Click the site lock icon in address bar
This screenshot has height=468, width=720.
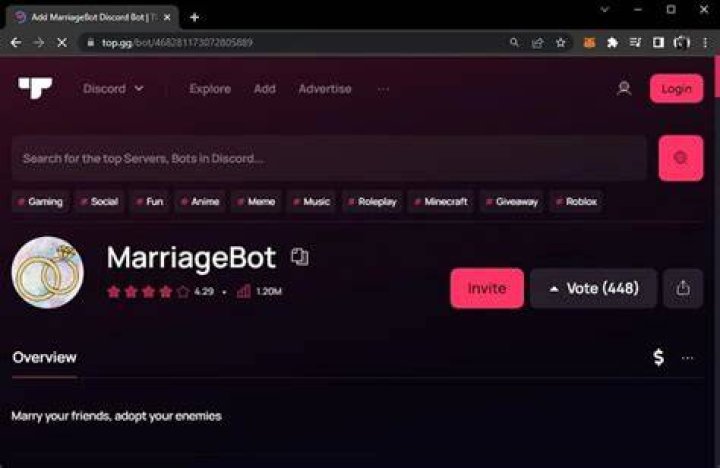pos(91,43)
